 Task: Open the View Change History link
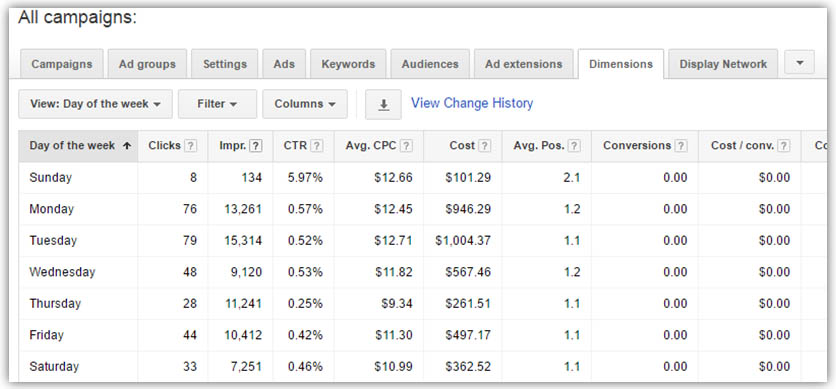click(472, 103)
